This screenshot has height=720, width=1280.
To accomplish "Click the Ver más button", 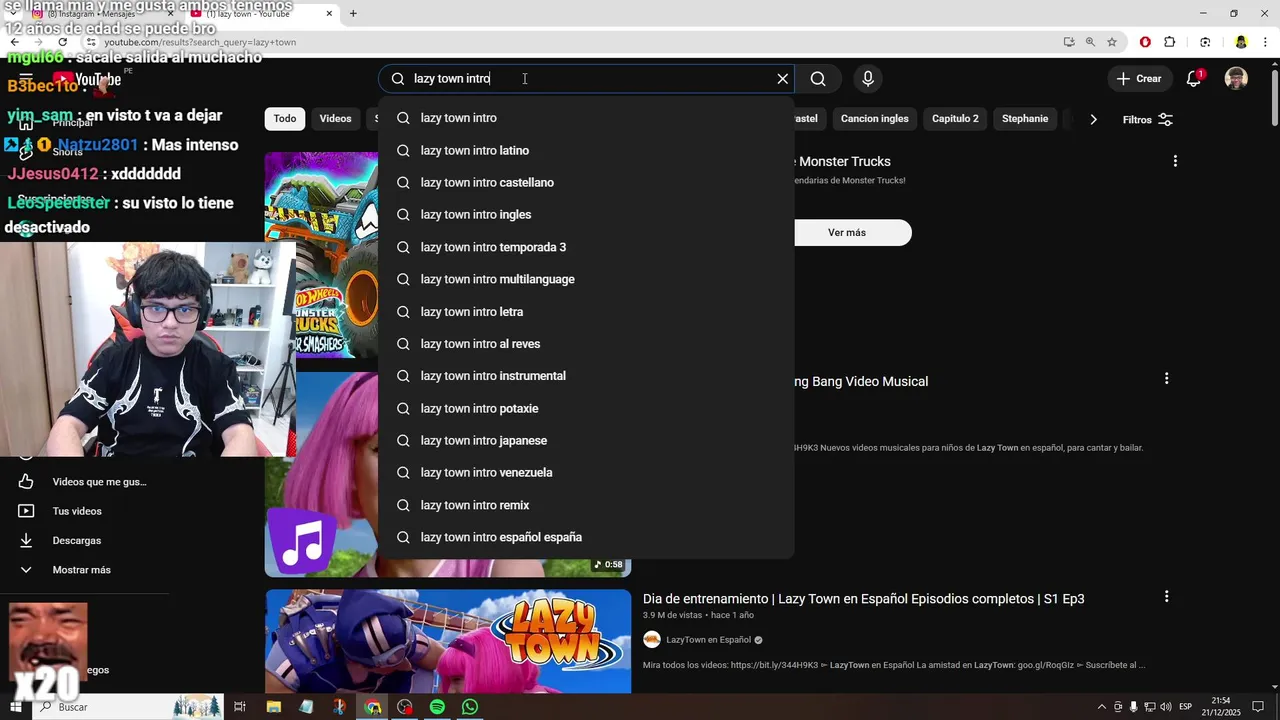I will pos(847,232).
